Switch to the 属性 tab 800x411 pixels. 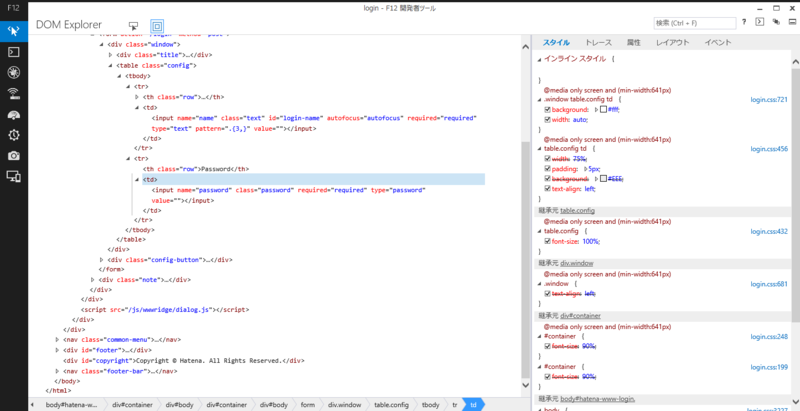point(634,43)
